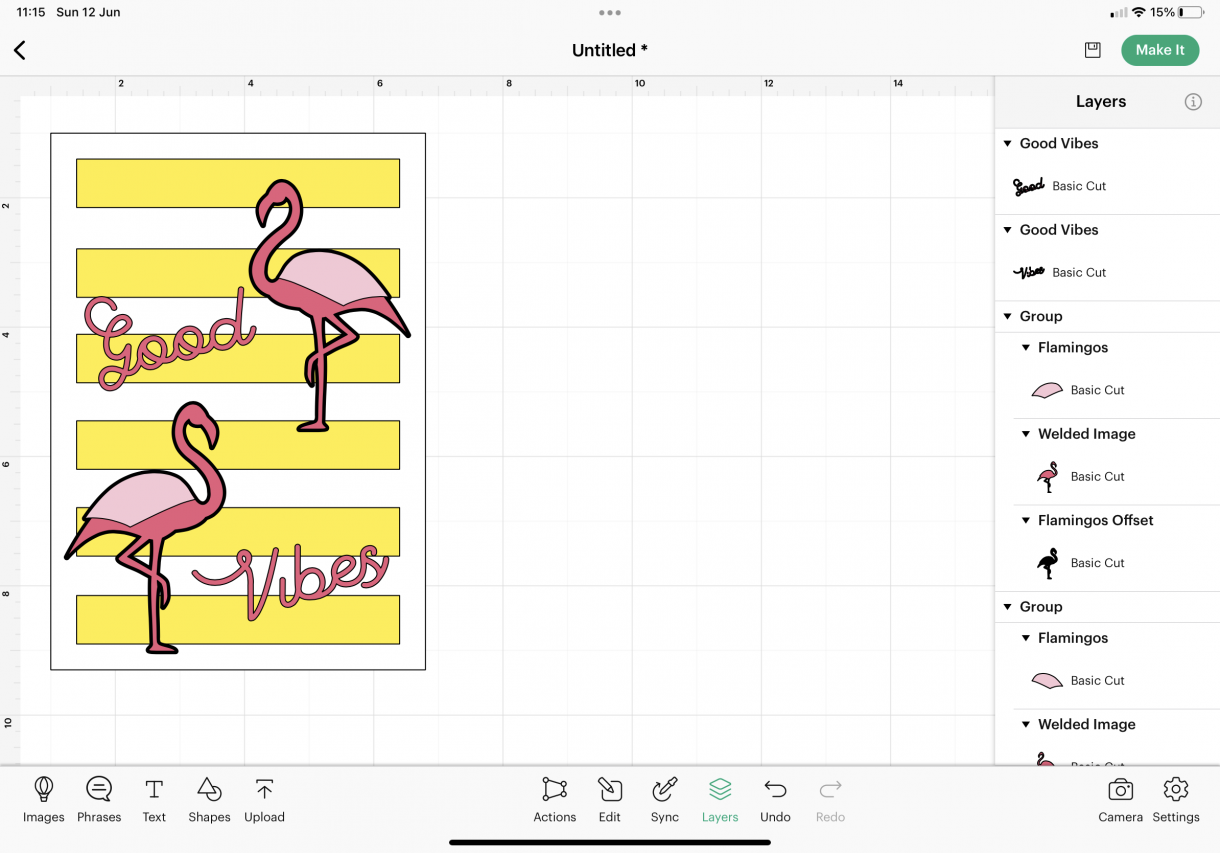The height and width of the screenshot is (853, 1220).
Task: Select the Text tool
Action: 154,799
